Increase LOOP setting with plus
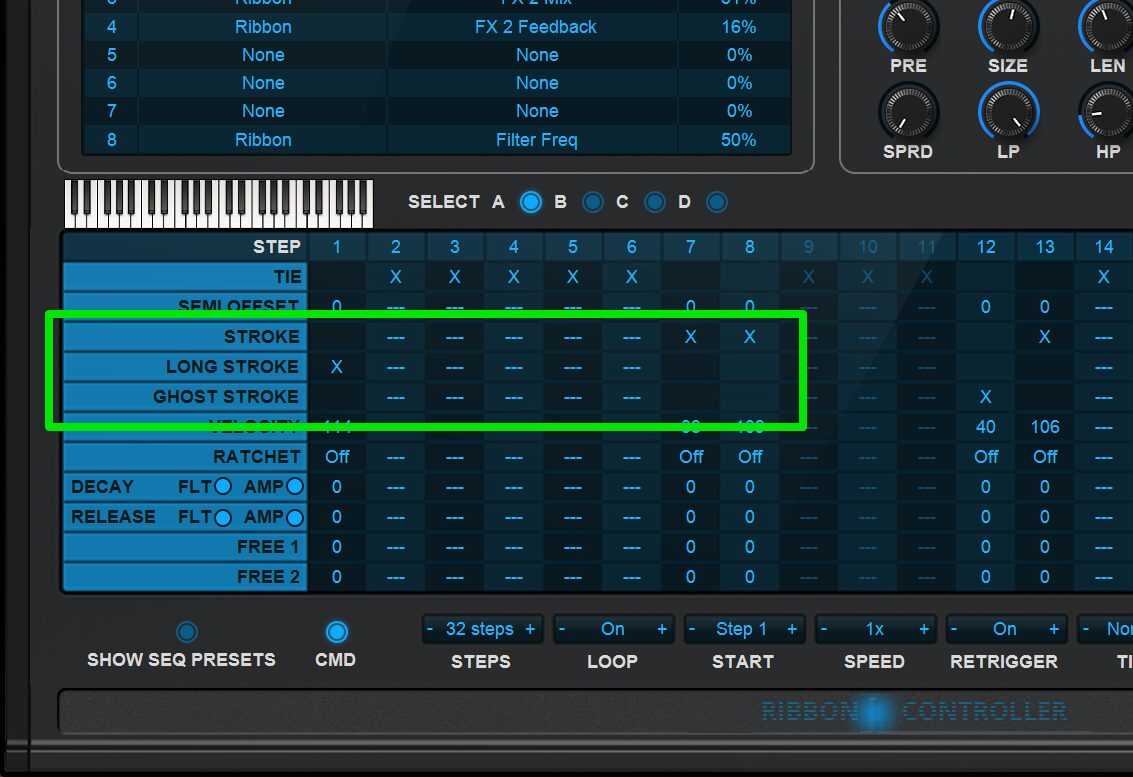 pyautogui.click(x=661, y=629)
